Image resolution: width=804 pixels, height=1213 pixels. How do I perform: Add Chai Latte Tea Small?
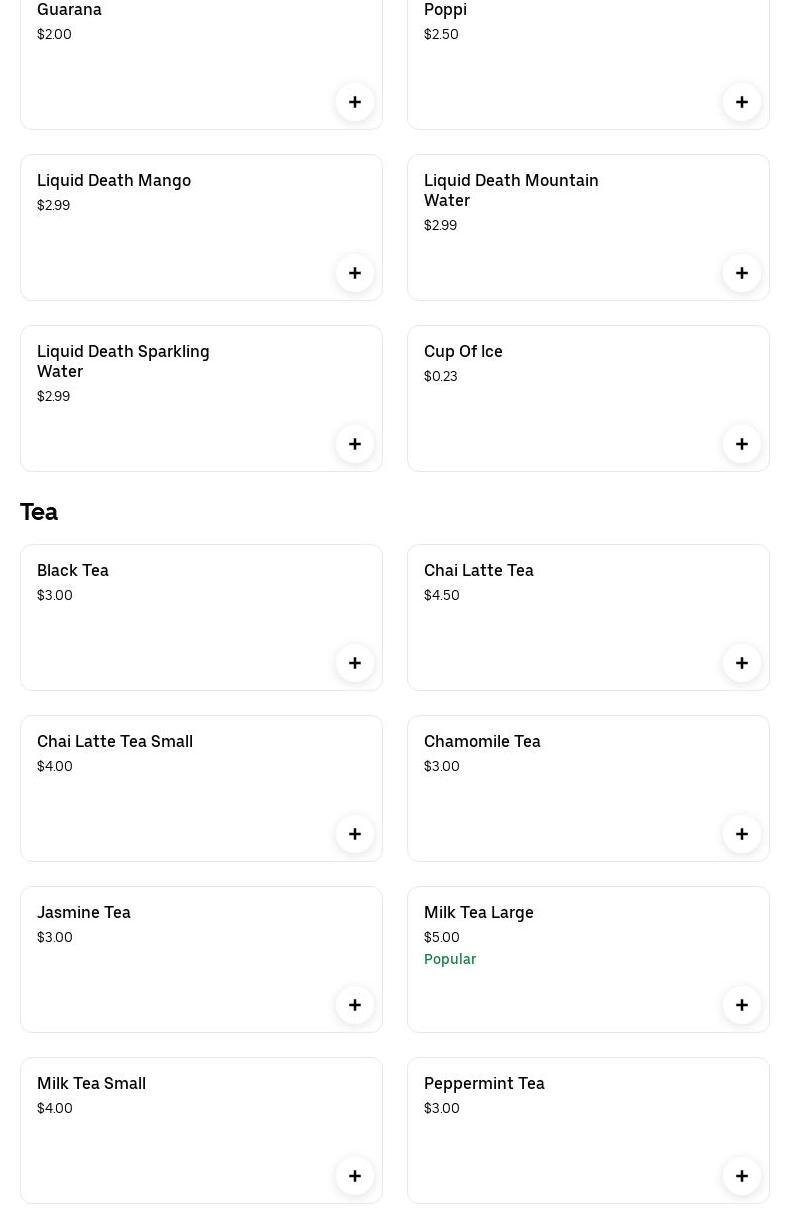tap(355, 834)
